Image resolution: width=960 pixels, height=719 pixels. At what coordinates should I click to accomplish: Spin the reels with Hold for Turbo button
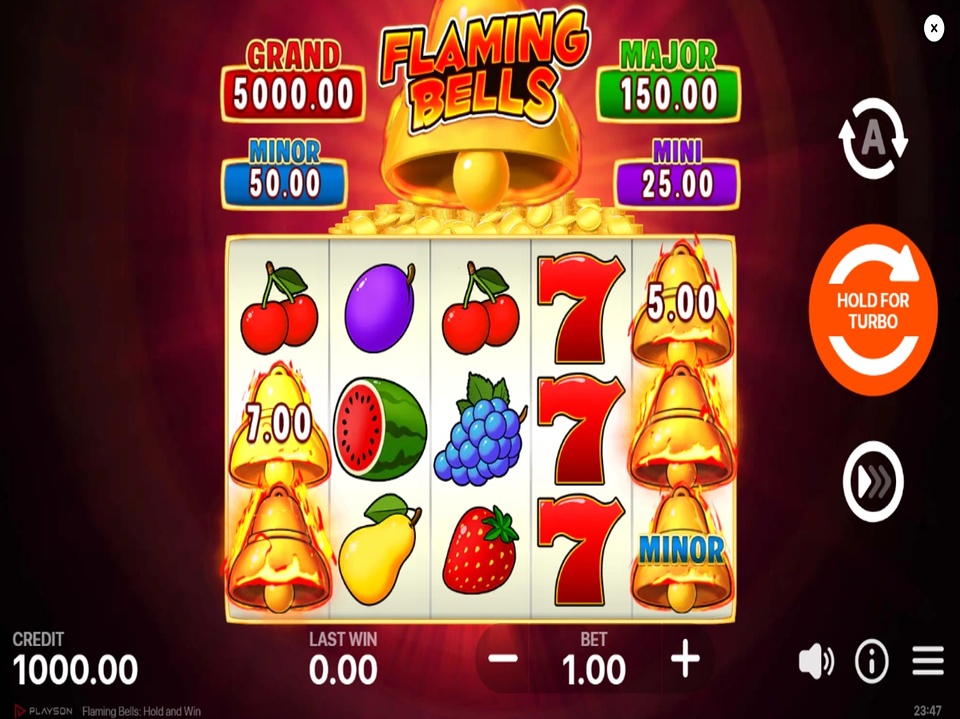point(873,310)
